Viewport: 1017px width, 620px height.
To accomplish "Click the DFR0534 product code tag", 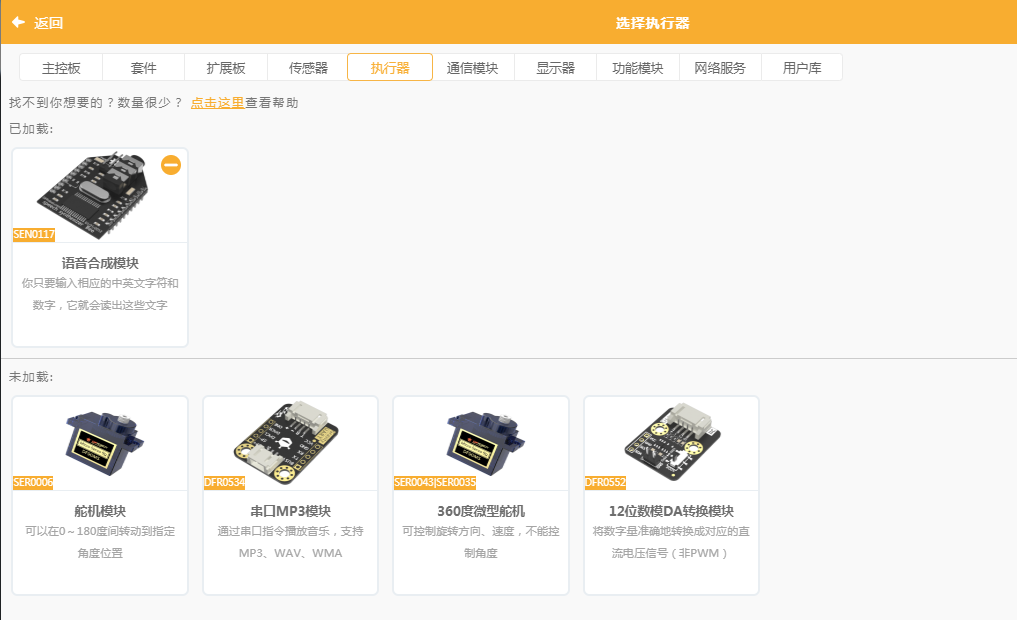I will [224, 483].
